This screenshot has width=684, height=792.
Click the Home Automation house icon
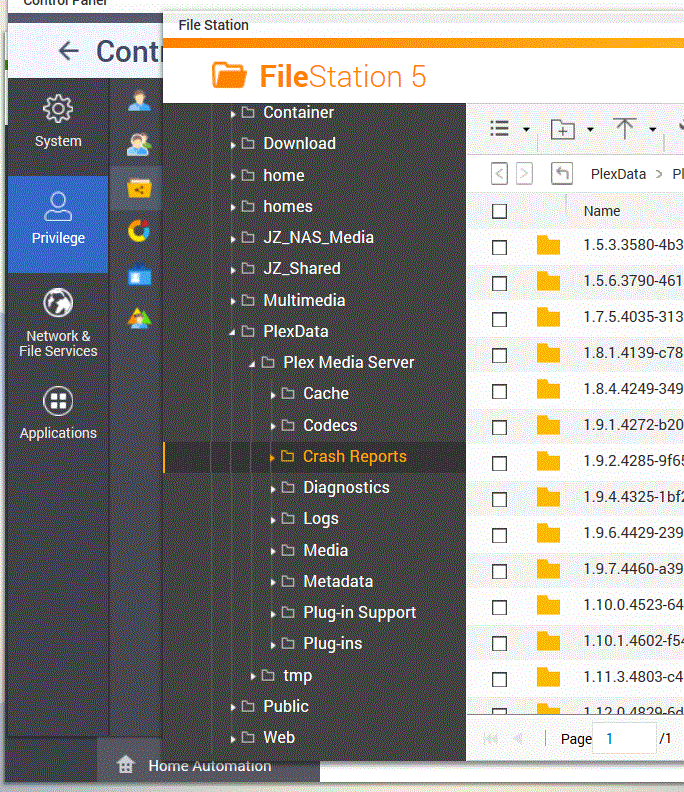125,764
